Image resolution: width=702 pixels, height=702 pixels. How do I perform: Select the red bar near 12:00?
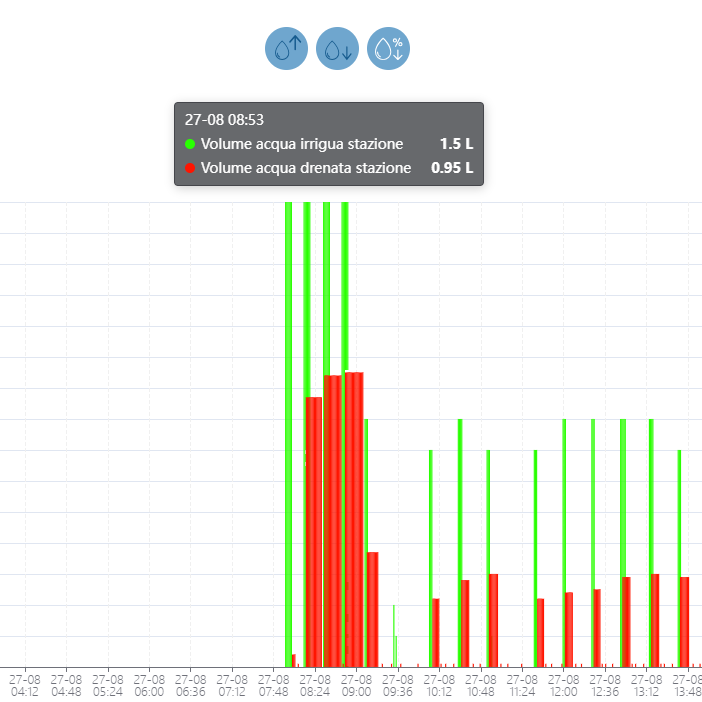(569, 629)
